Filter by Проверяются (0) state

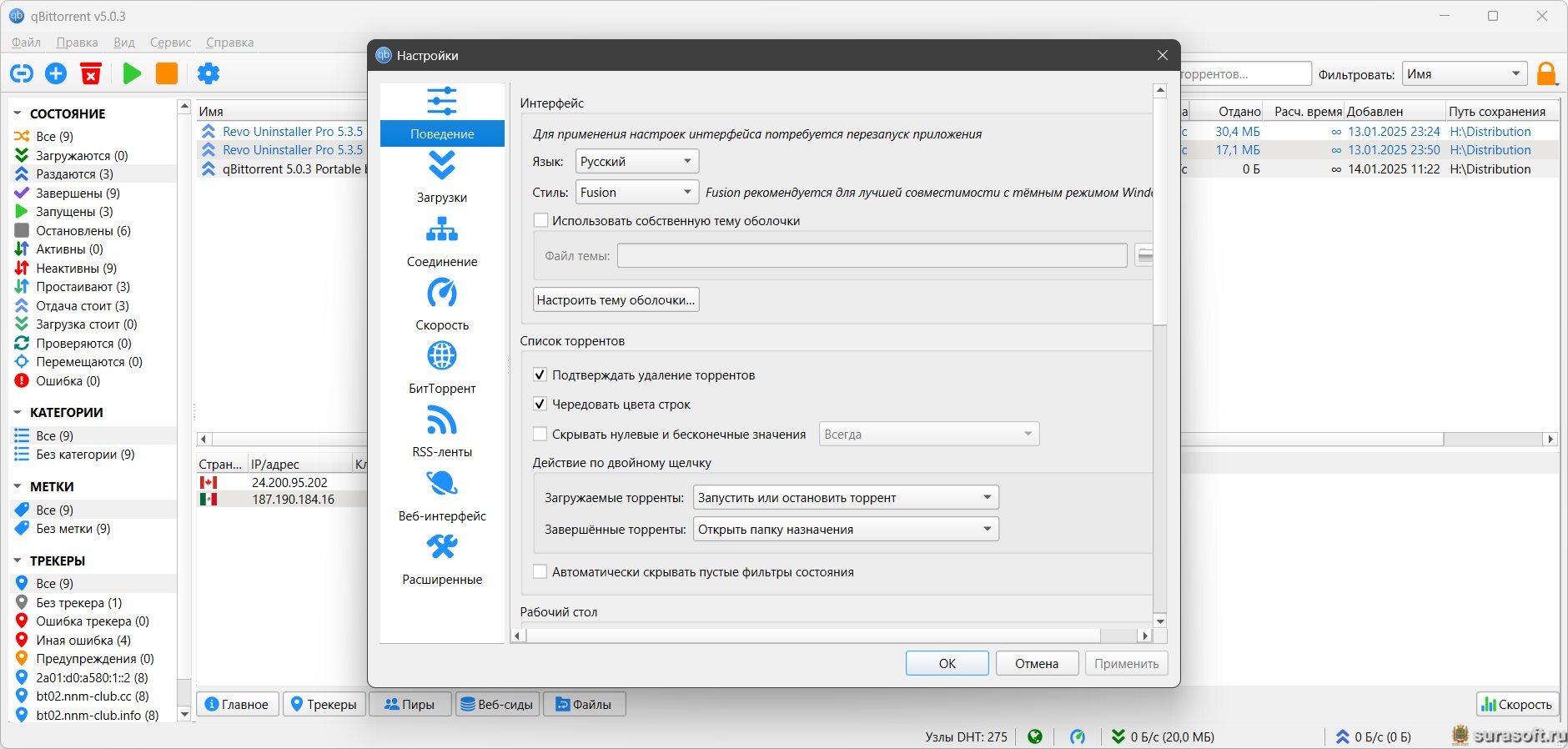84,343
